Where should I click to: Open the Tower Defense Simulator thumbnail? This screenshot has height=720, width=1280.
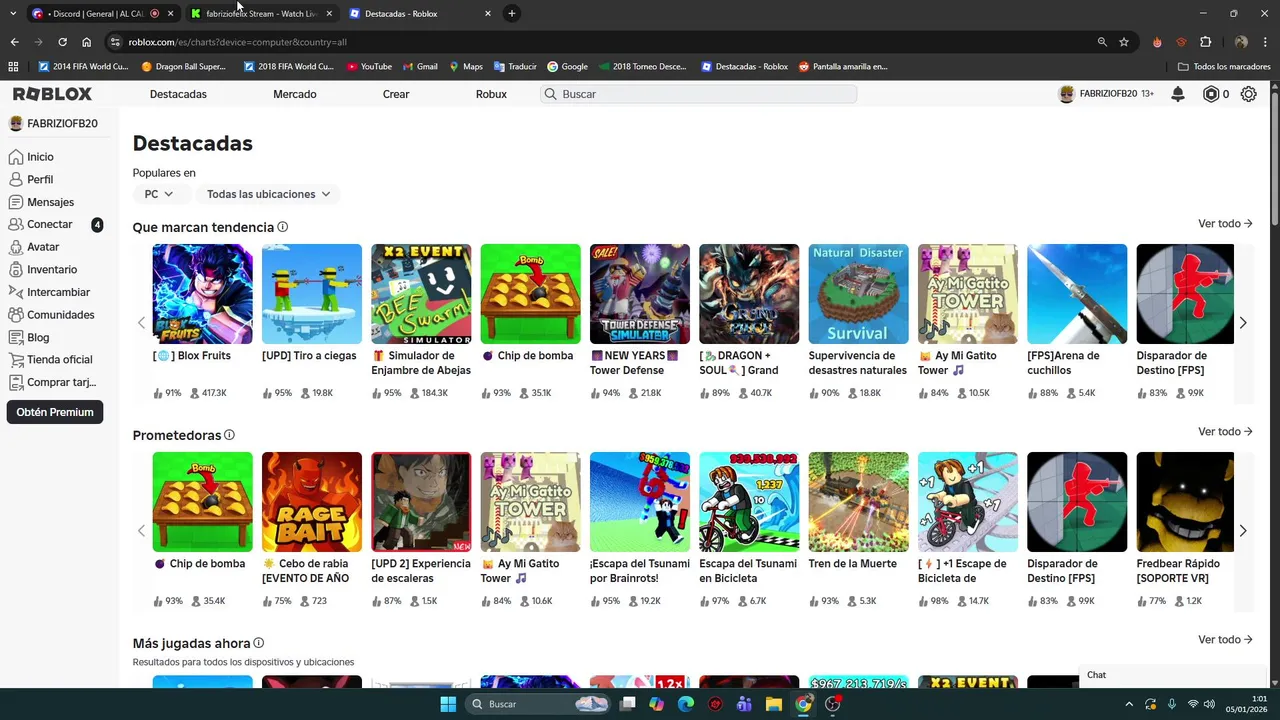coord(640,294)
